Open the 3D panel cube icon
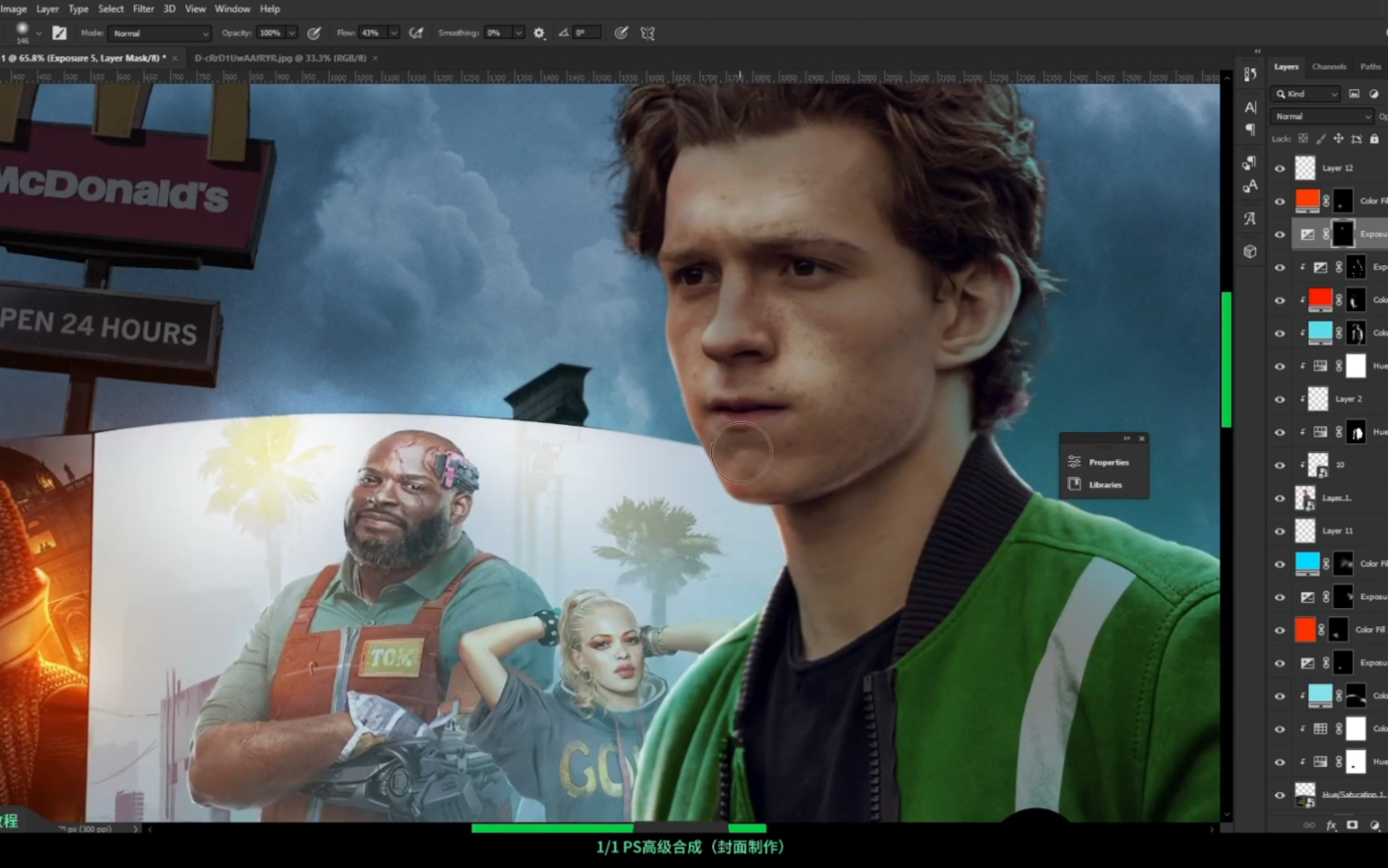This screenshot has width=1388, height=868. click(x=1250, y=251)
